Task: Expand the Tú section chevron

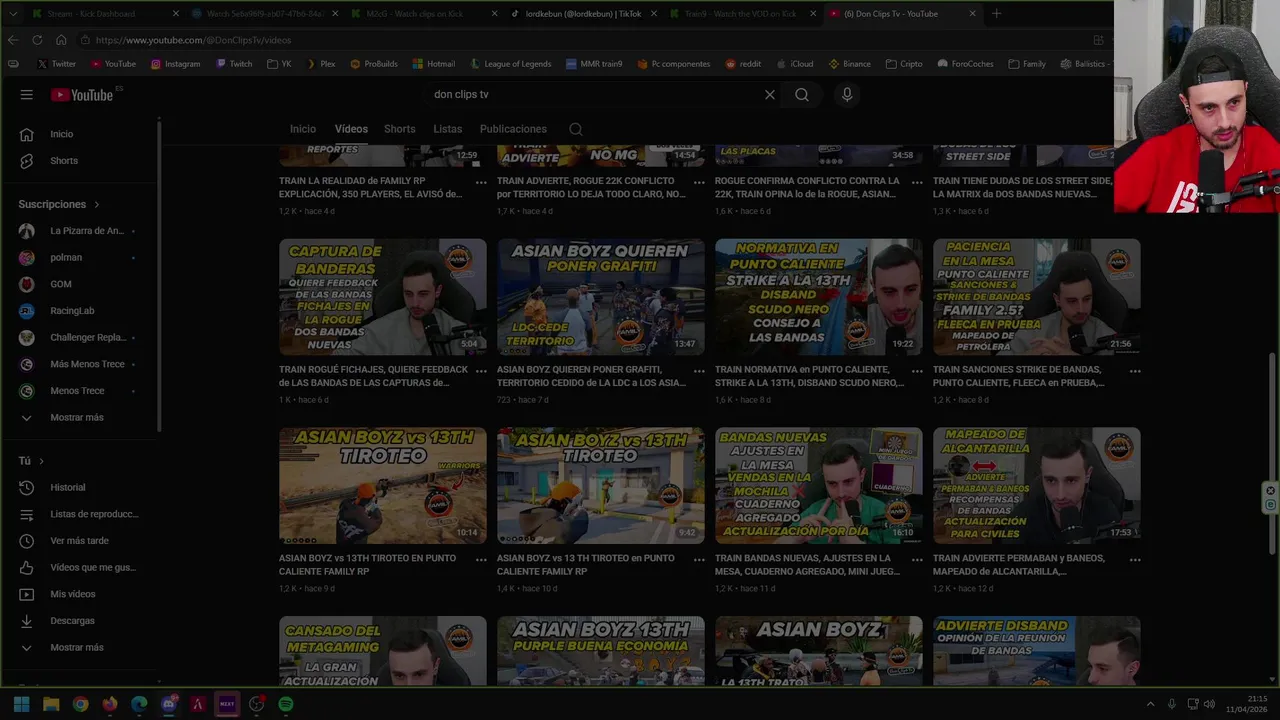Action: pos(41,461)
